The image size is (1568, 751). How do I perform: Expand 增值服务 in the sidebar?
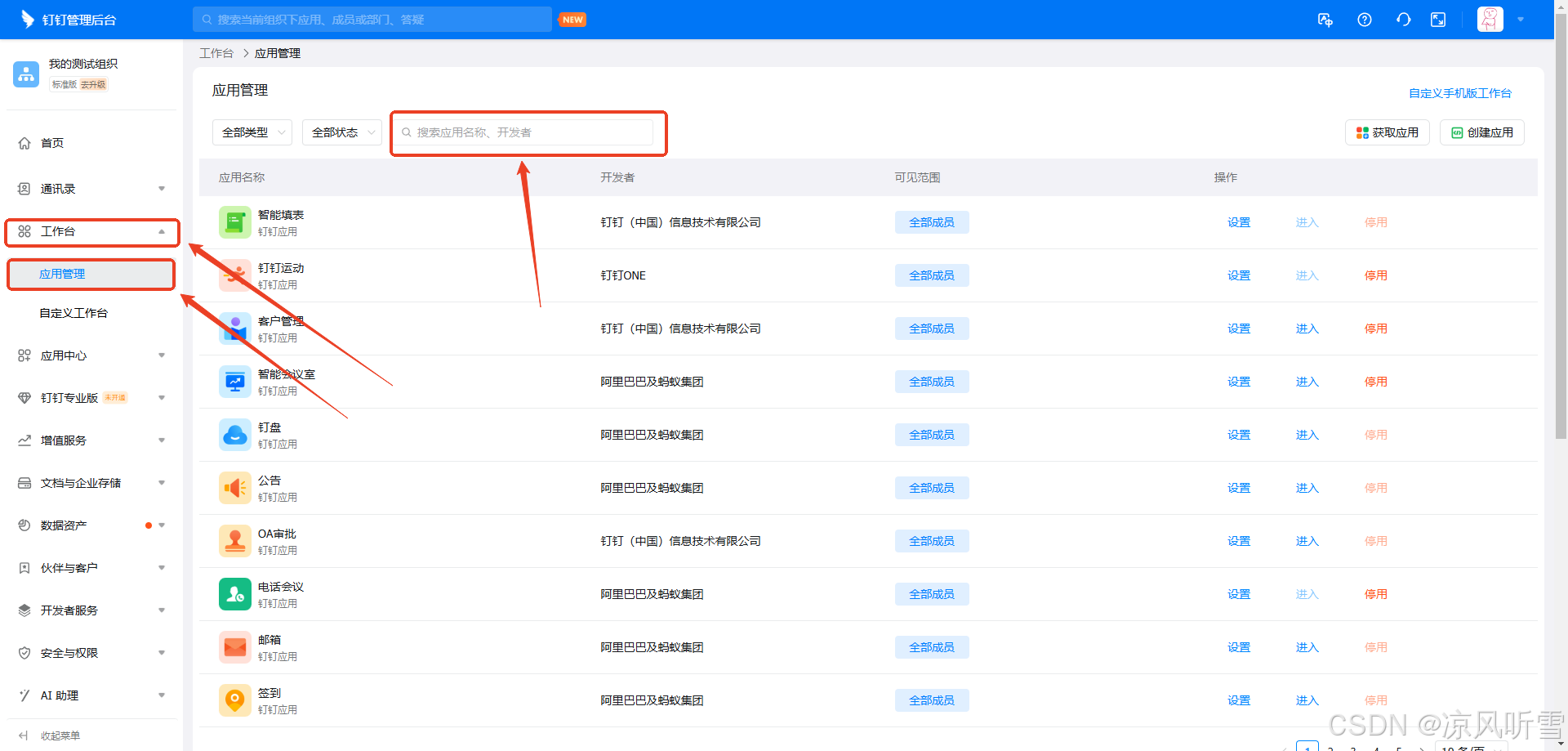point(91,440)
